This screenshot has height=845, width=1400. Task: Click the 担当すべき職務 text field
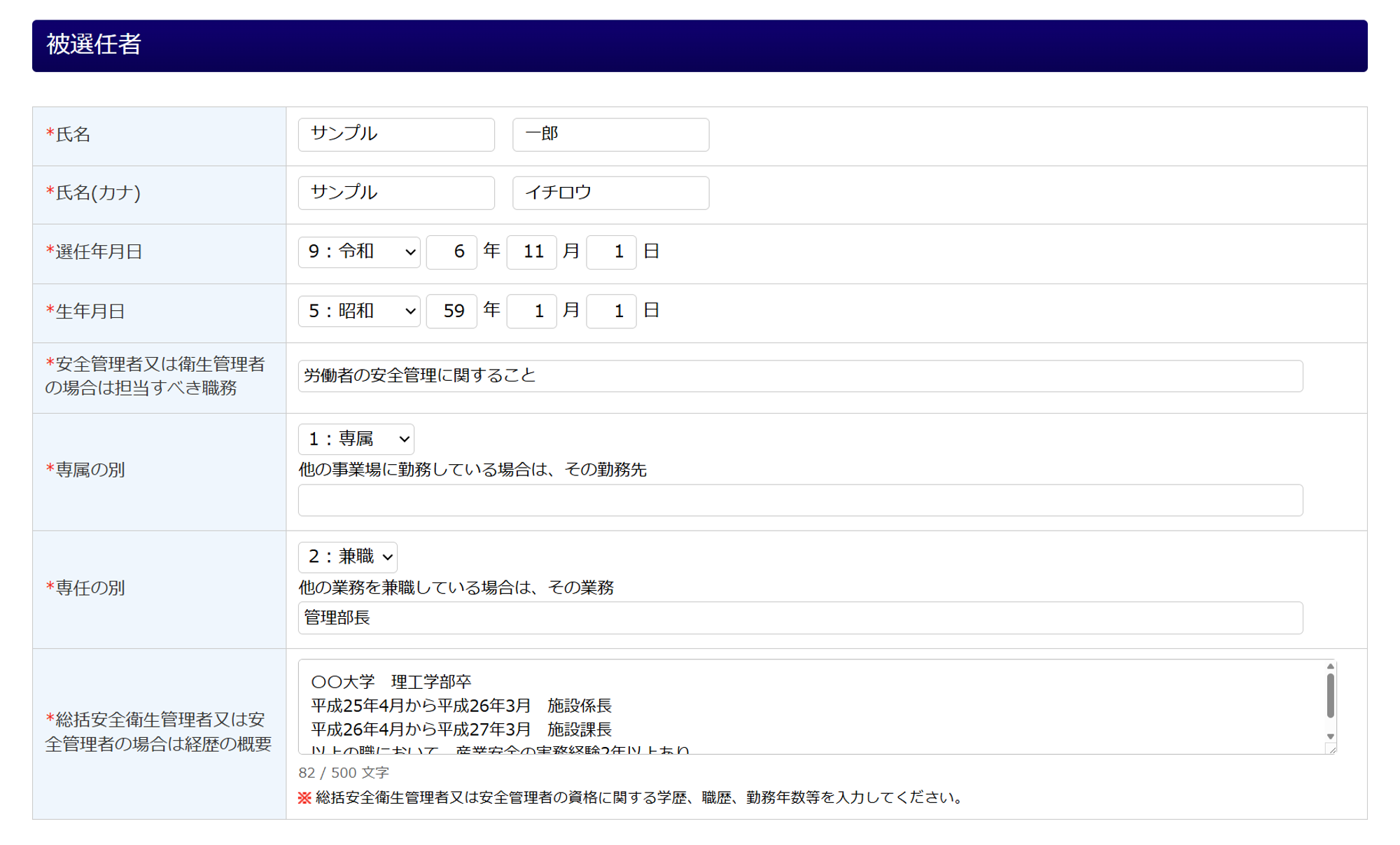tap(800, 376)
